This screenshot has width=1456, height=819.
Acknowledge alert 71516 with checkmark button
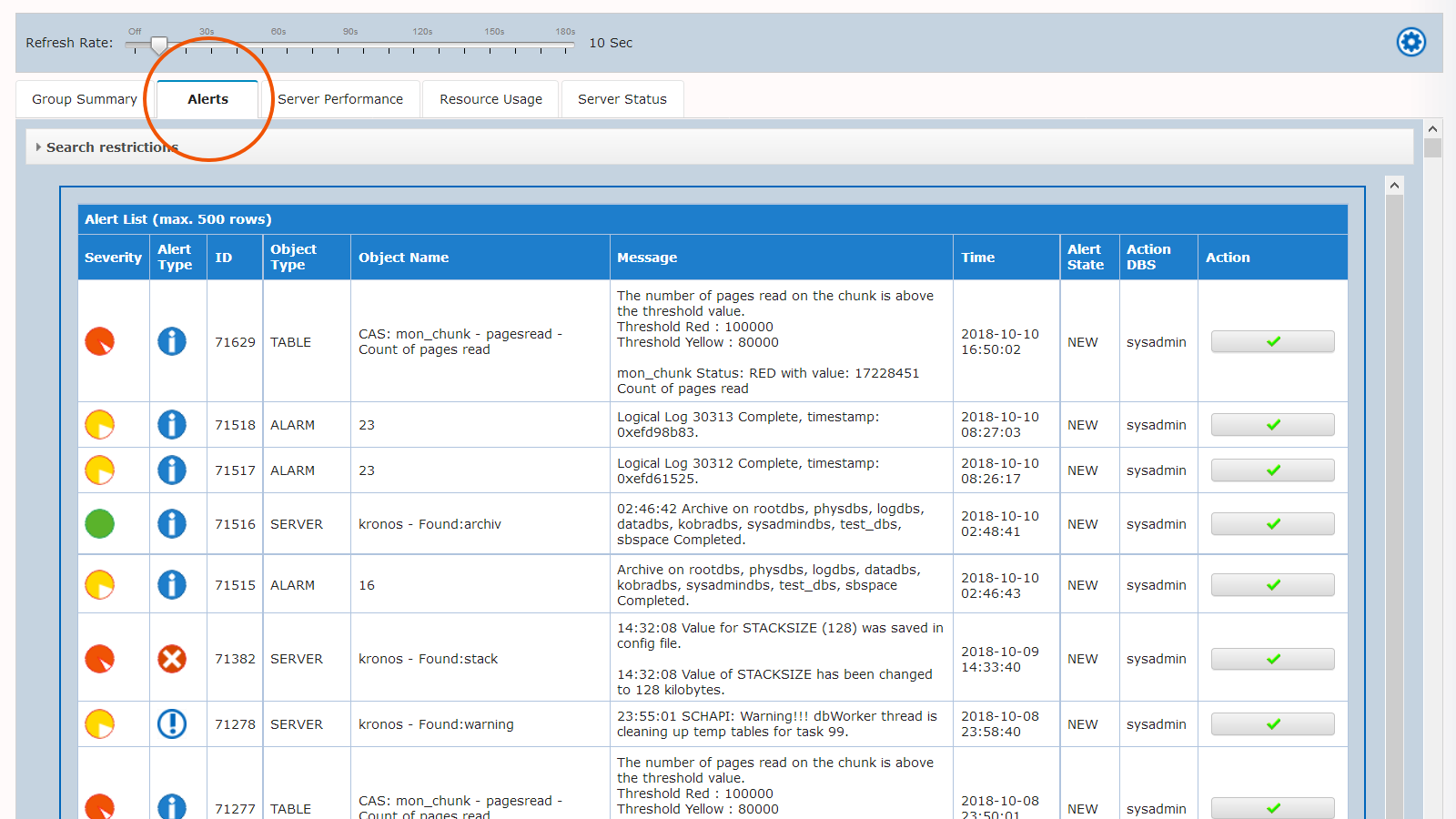1272,523
